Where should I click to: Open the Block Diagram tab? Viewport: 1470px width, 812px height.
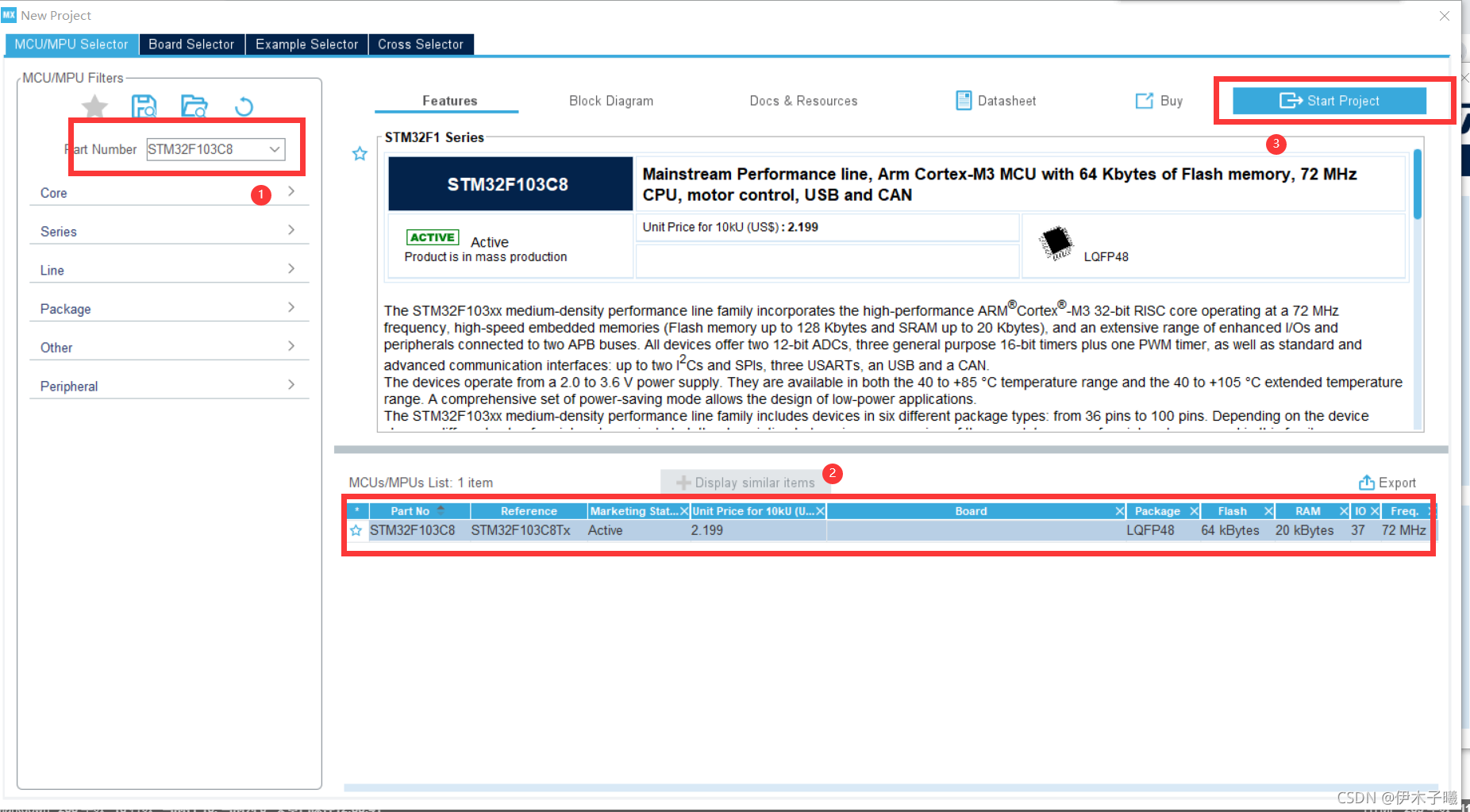pos(611,101)
